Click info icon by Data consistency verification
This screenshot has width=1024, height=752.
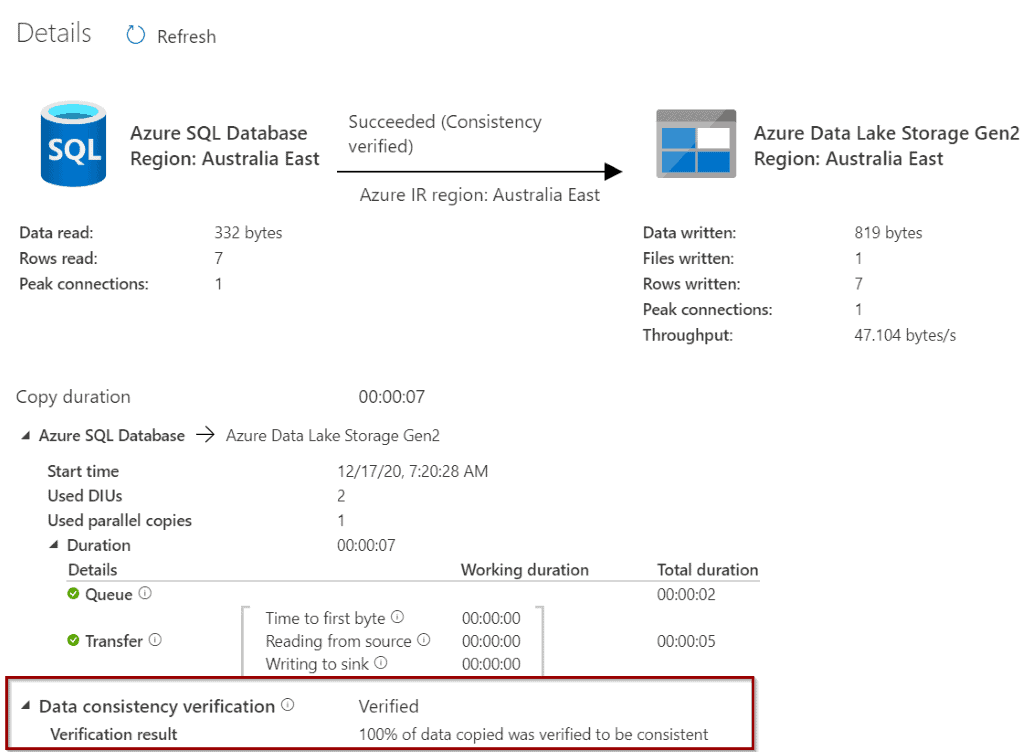[x=288, y=706]
